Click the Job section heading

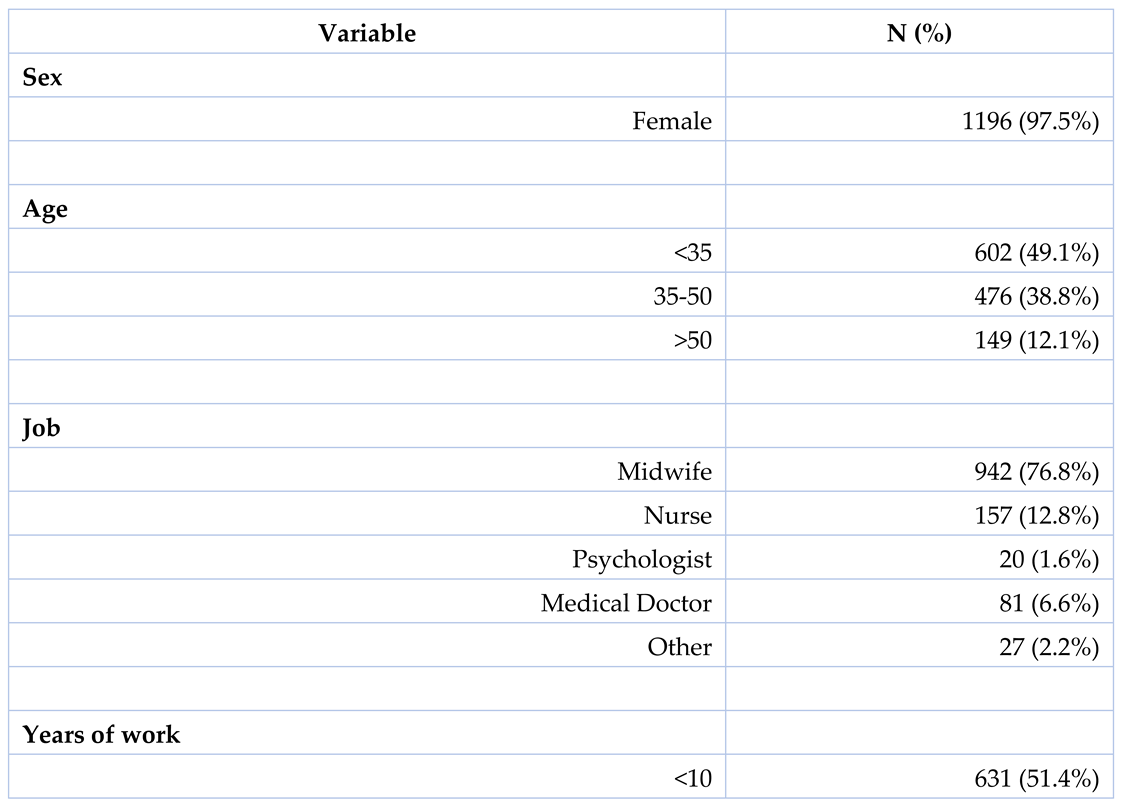(41, 428)
